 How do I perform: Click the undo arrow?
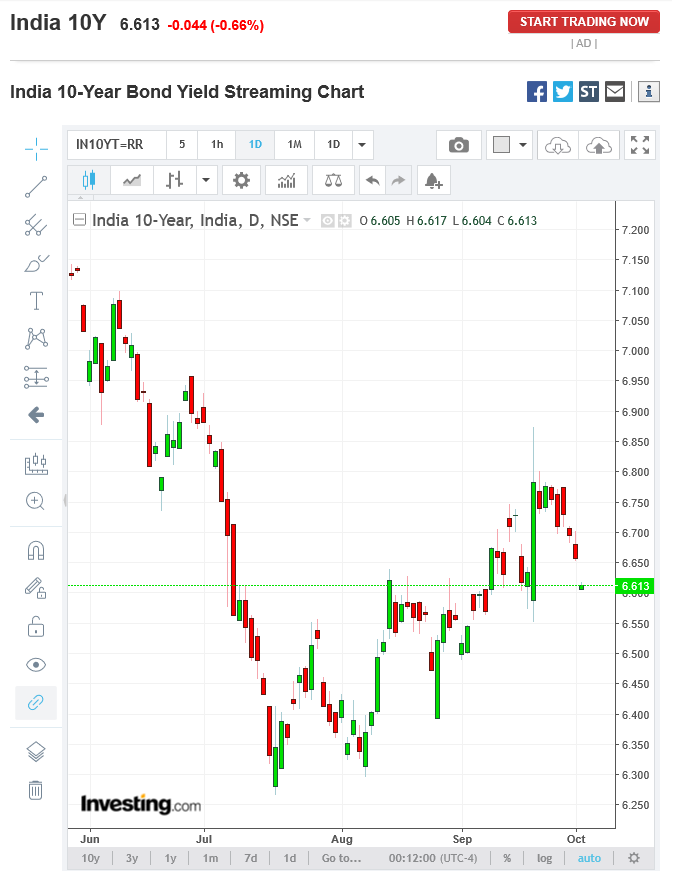tap(372, 180)
